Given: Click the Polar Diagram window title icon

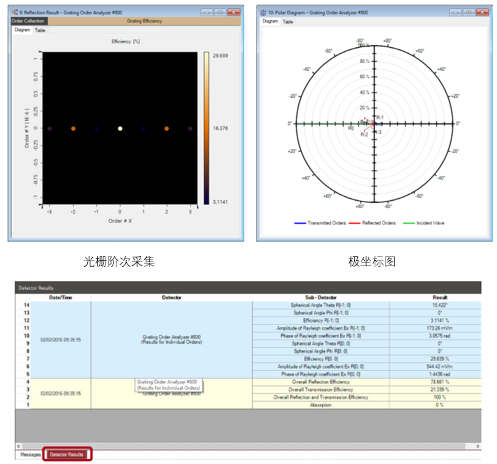Looking at the screenshot, I should (x=263, y=12).
